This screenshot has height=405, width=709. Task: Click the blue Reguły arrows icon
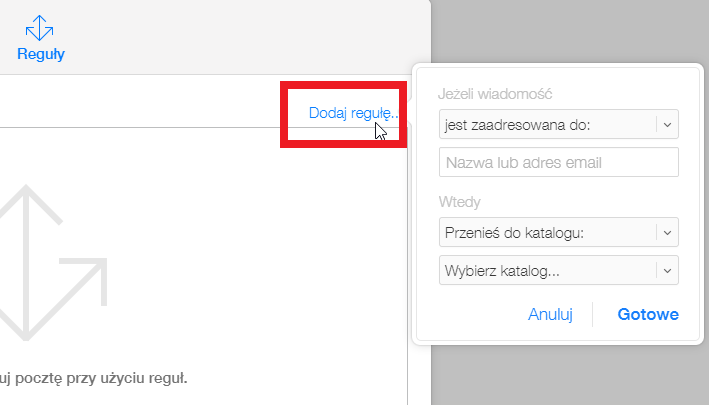point(39,28)
